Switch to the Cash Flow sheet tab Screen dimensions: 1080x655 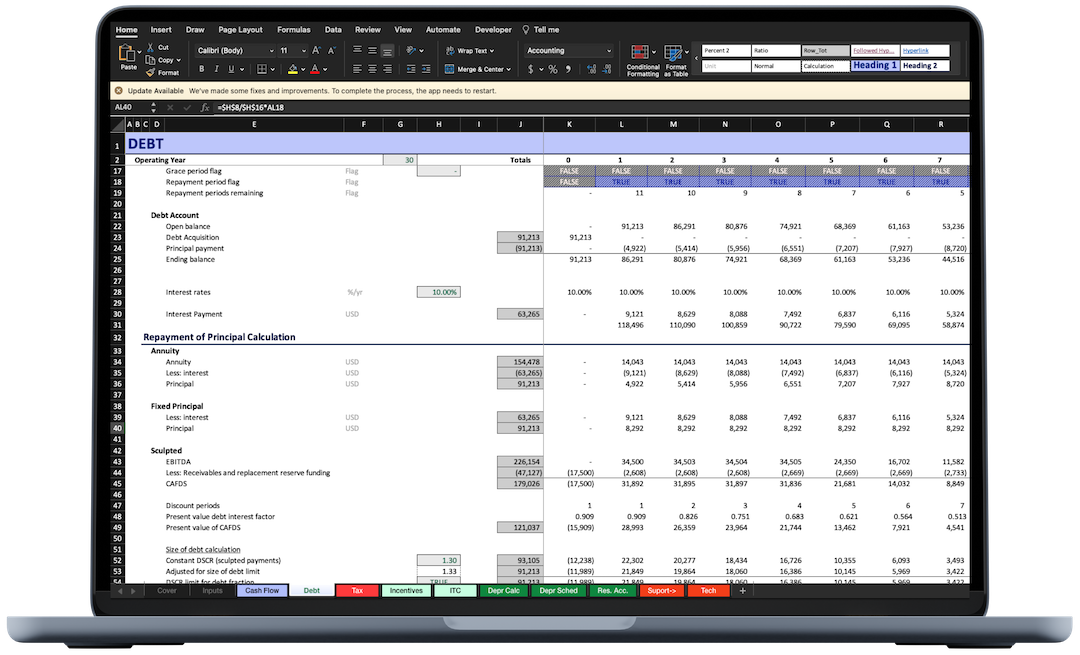[262, 591]
